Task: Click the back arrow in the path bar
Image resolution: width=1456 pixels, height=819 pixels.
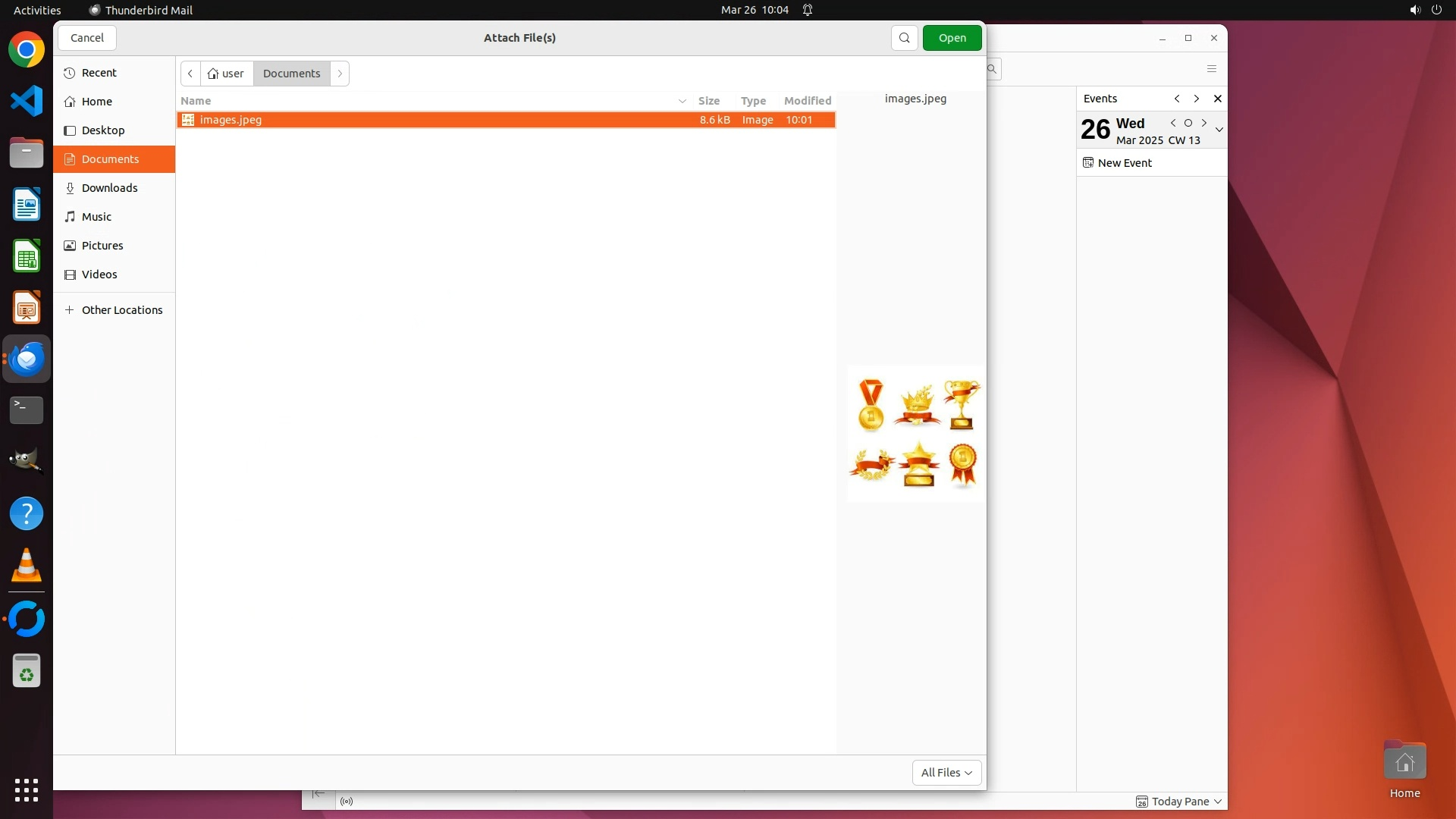Action: 190,74
